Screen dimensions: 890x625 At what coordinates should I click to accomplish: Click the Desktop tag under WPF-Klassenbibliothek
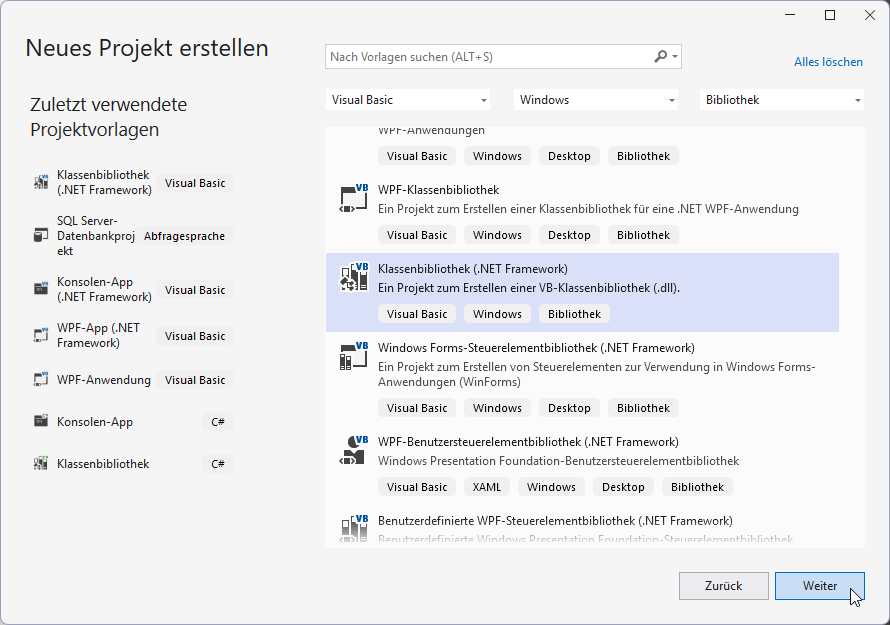pos(569,234)
